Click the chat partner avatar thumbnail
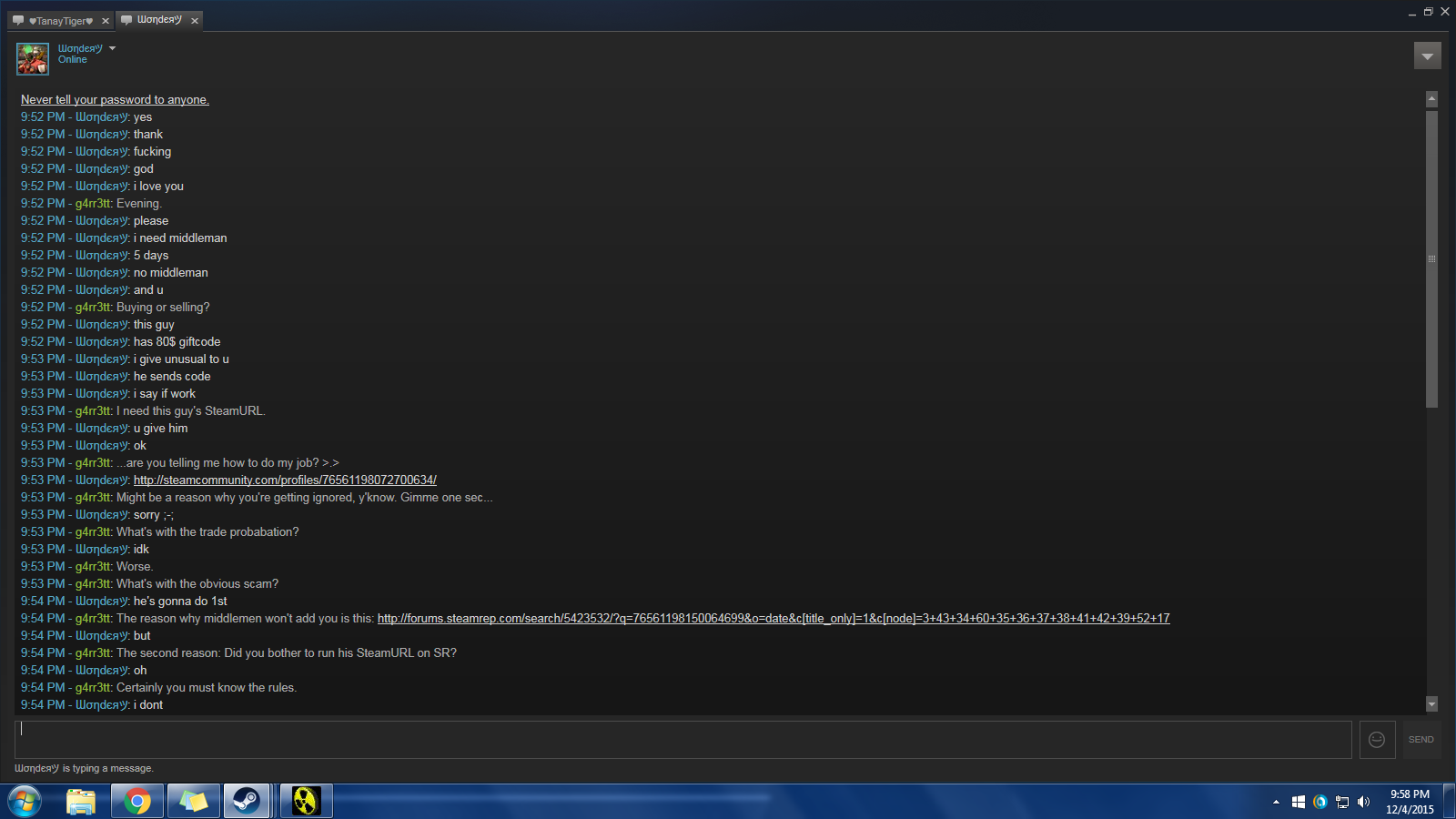Viewport: 1456px width, 819px height. coord(33,58)
